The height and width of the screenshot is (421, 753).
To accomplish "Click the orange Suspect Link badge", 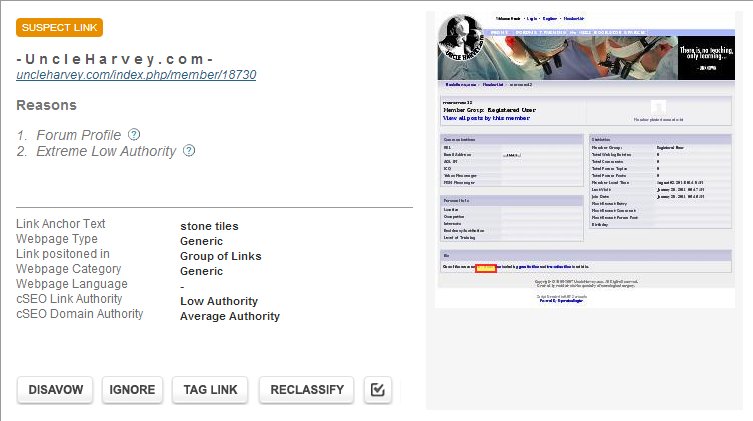I will coord(59,28).
